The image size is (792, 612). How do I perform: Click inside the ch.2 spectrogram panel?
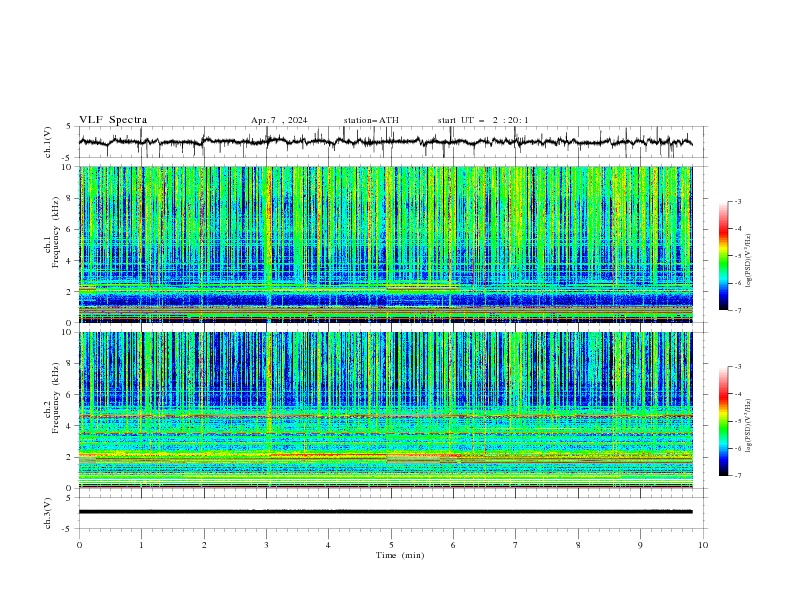[385, 410]
